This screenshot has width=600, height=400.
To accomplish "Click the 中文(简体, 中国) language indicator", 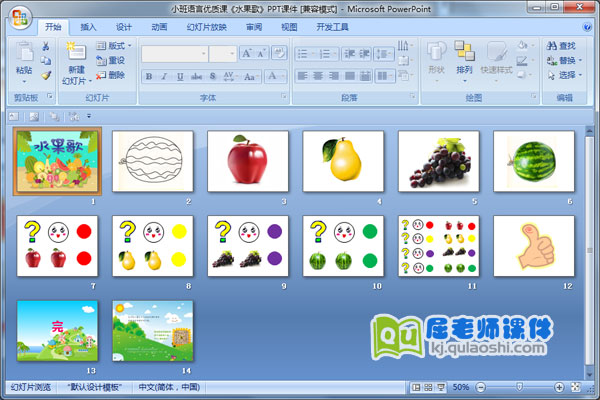I will point(169,387).
